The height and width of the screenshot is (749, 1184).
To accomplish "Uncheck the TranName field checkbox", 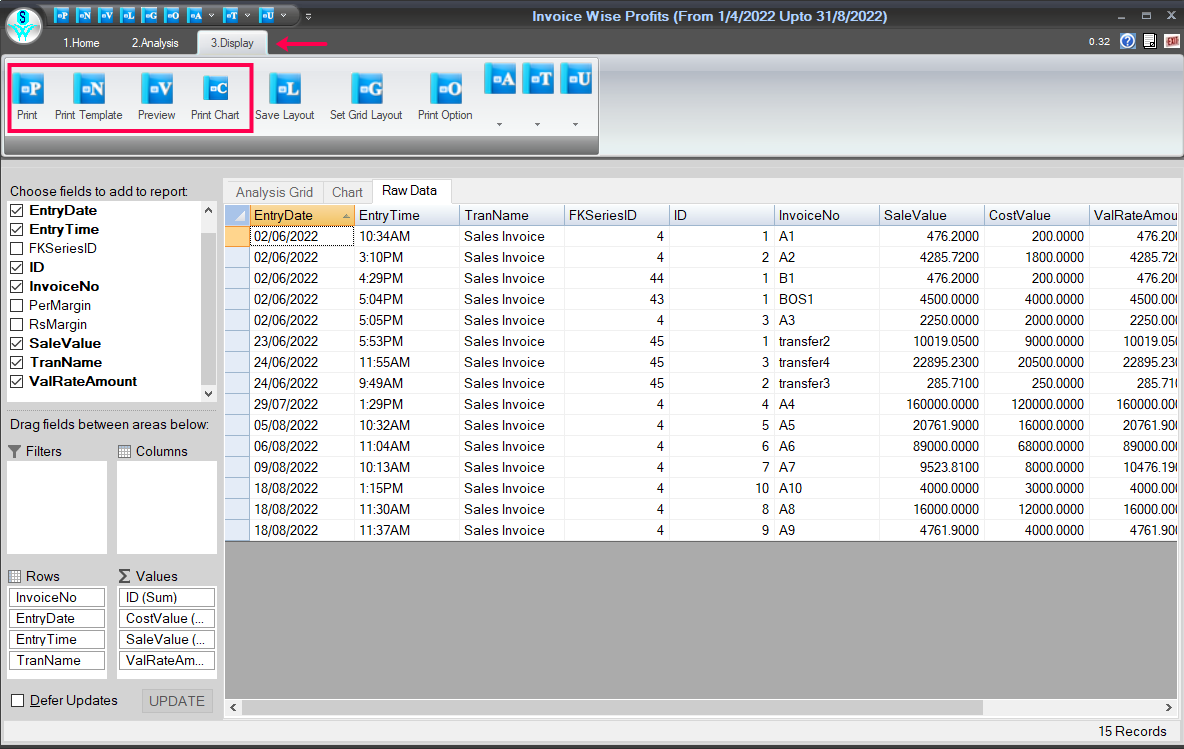I will click(x=17, y=362).
